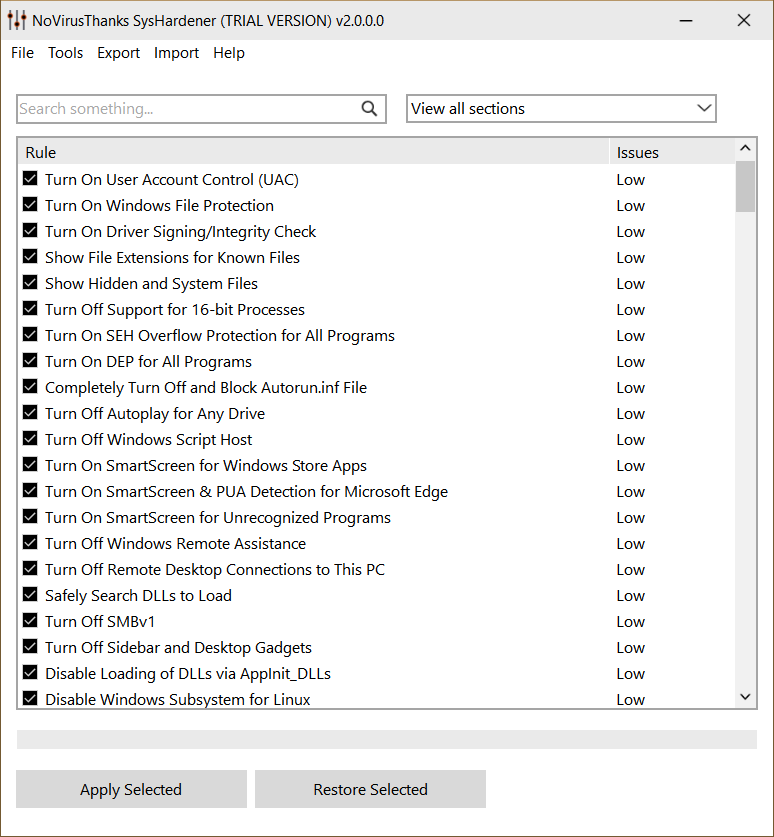The height and width of the screenshot is (837, 774).
Task: Minimize the SysHardener window
Action: pos(684,20)
